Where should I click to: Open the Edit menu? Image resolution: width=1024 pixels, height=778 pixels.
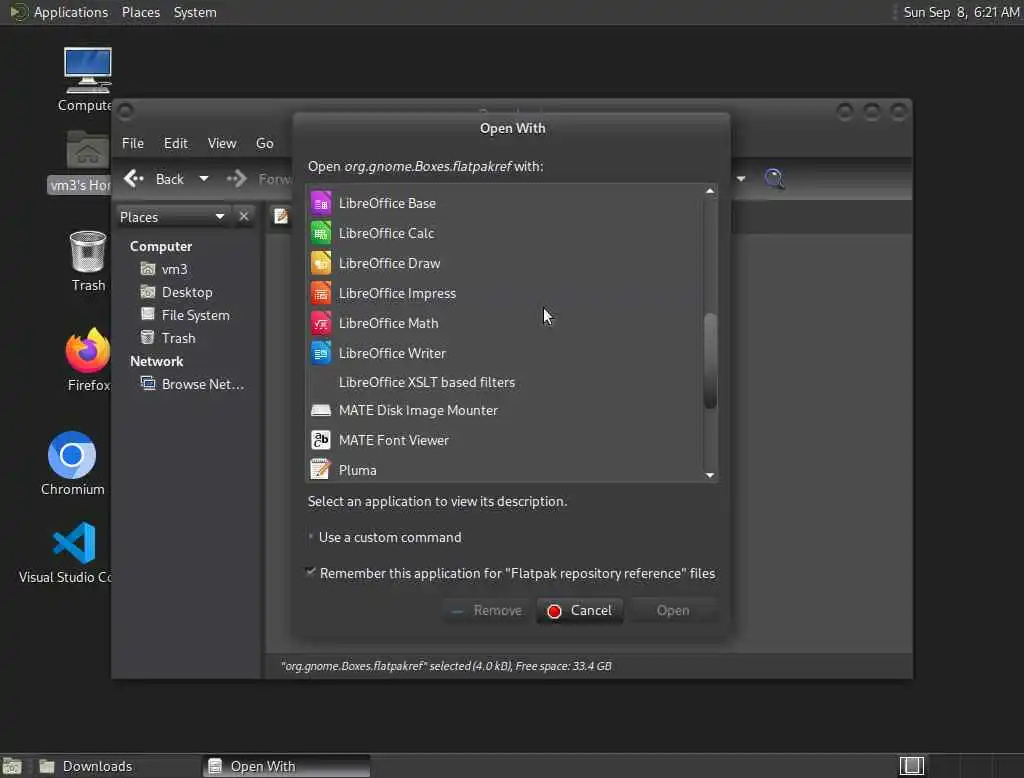click(x=176, y=143)
